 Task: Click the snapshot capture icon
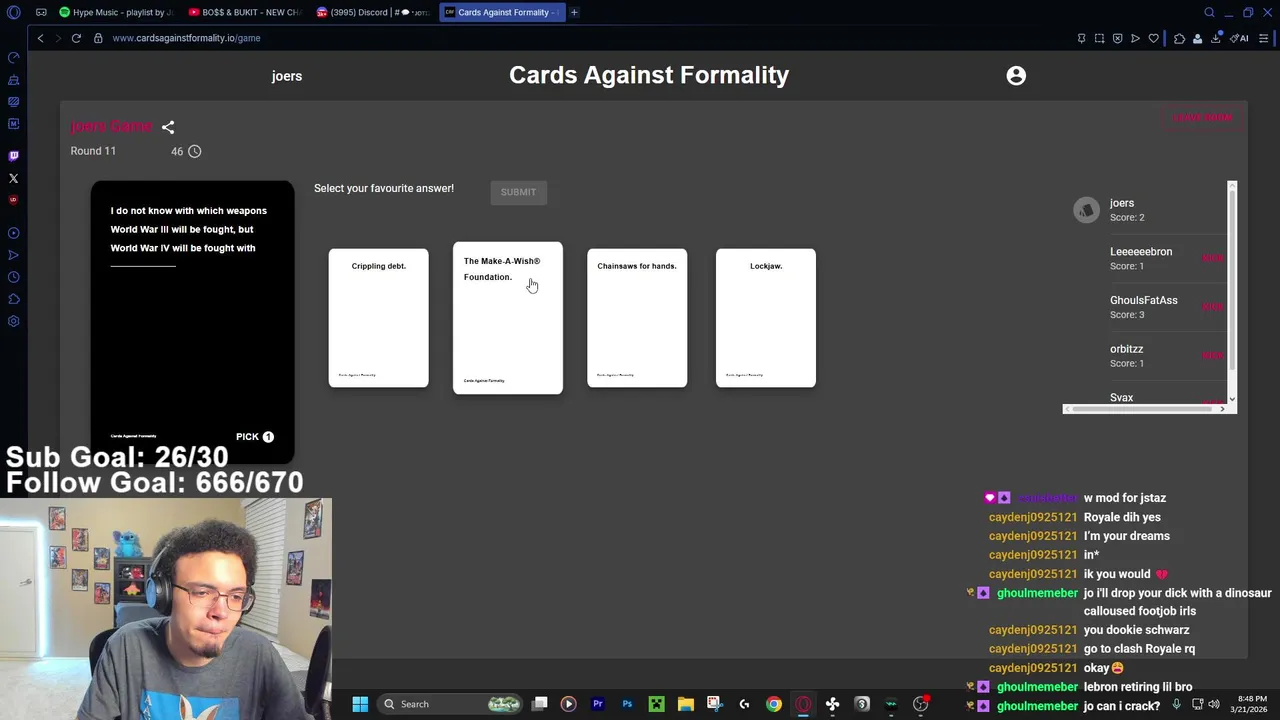[1099, 38]
